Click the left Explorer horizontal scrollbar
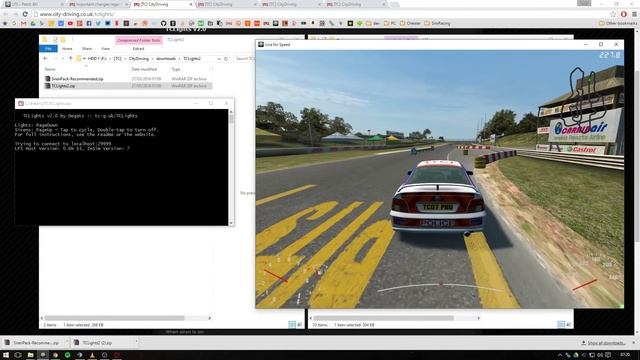The width and height of the screenshot is (640, 360). [115, 318]
